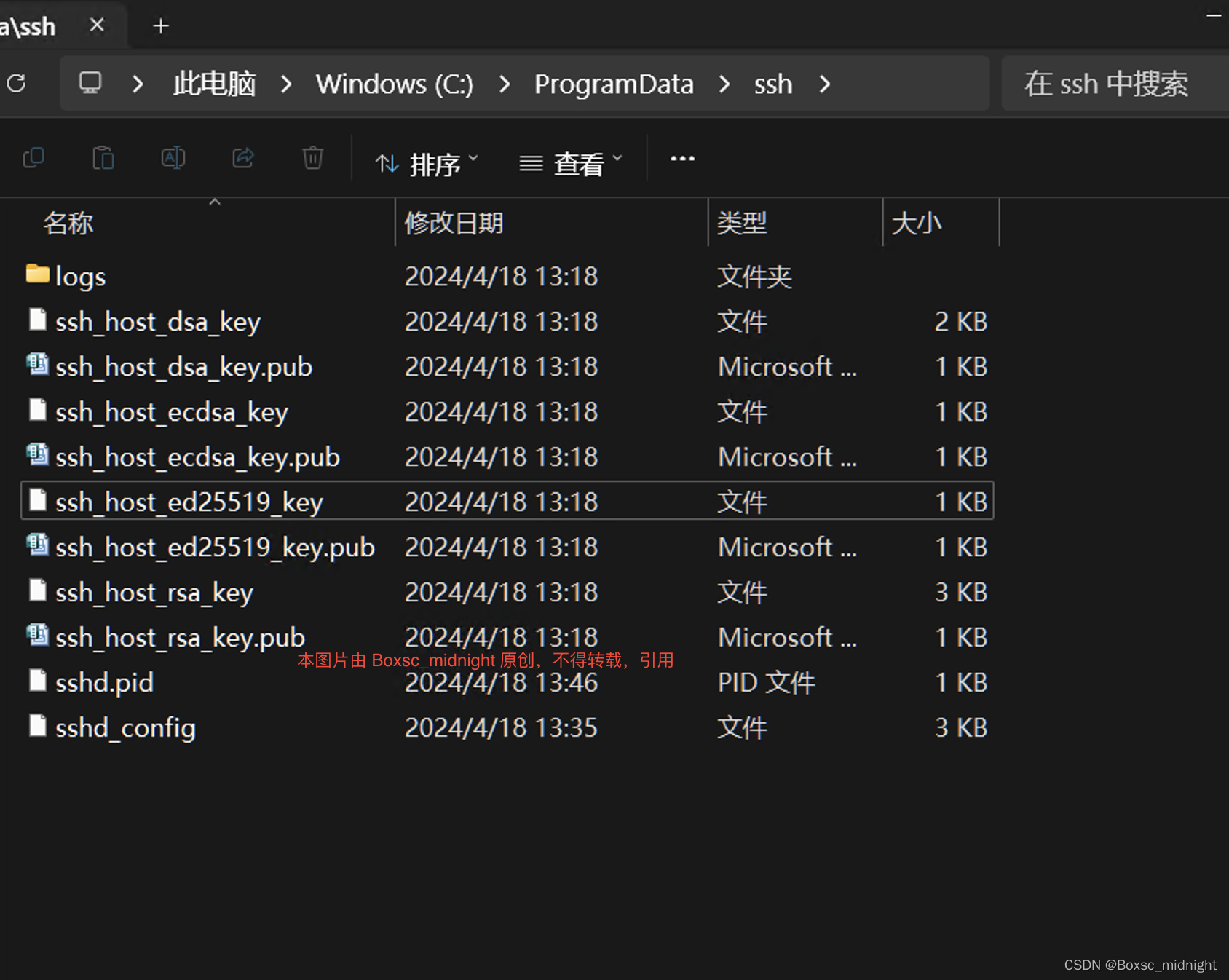Expand the chevron after ProgramData in the path
The height and width of the screenshot is (980, 1229).
(x=724, y=84)
